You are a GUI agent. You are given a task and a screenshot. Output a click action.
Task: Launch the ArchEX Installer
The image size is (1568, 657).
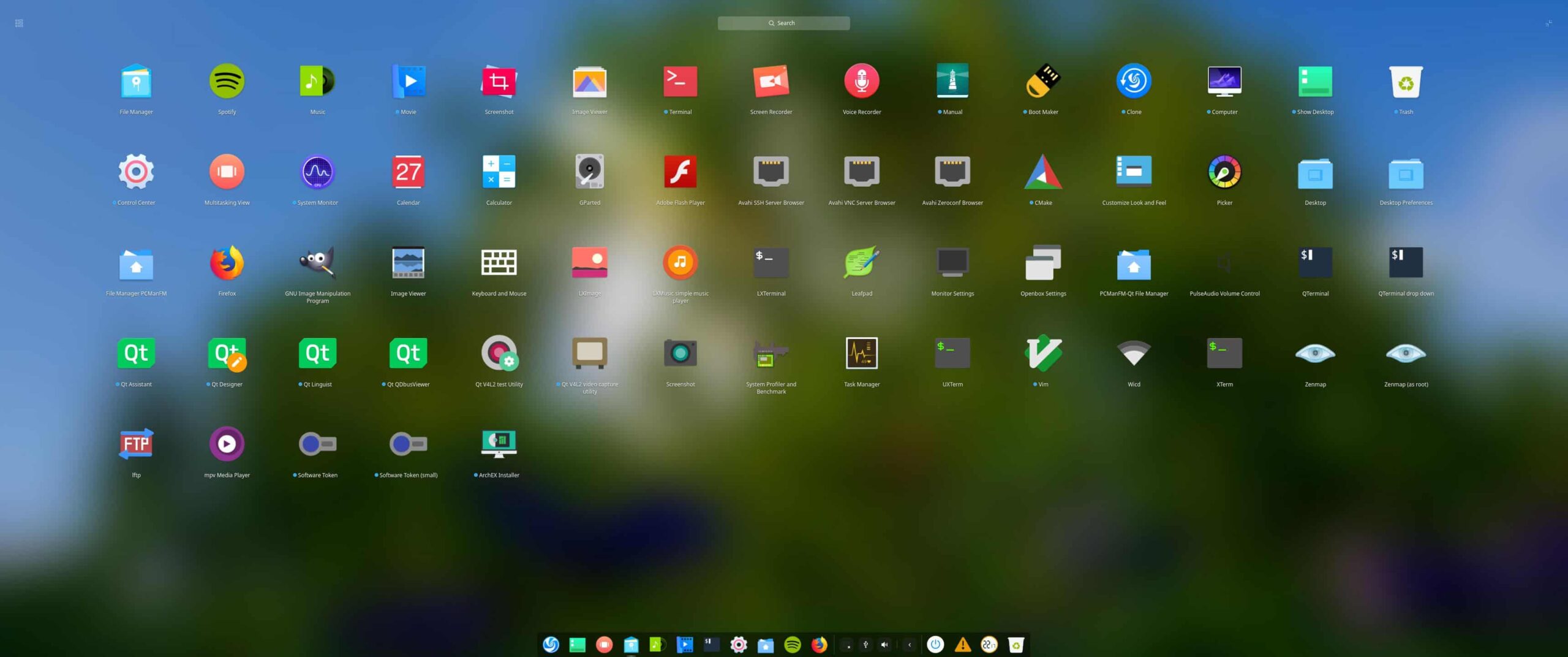[499, 444]
